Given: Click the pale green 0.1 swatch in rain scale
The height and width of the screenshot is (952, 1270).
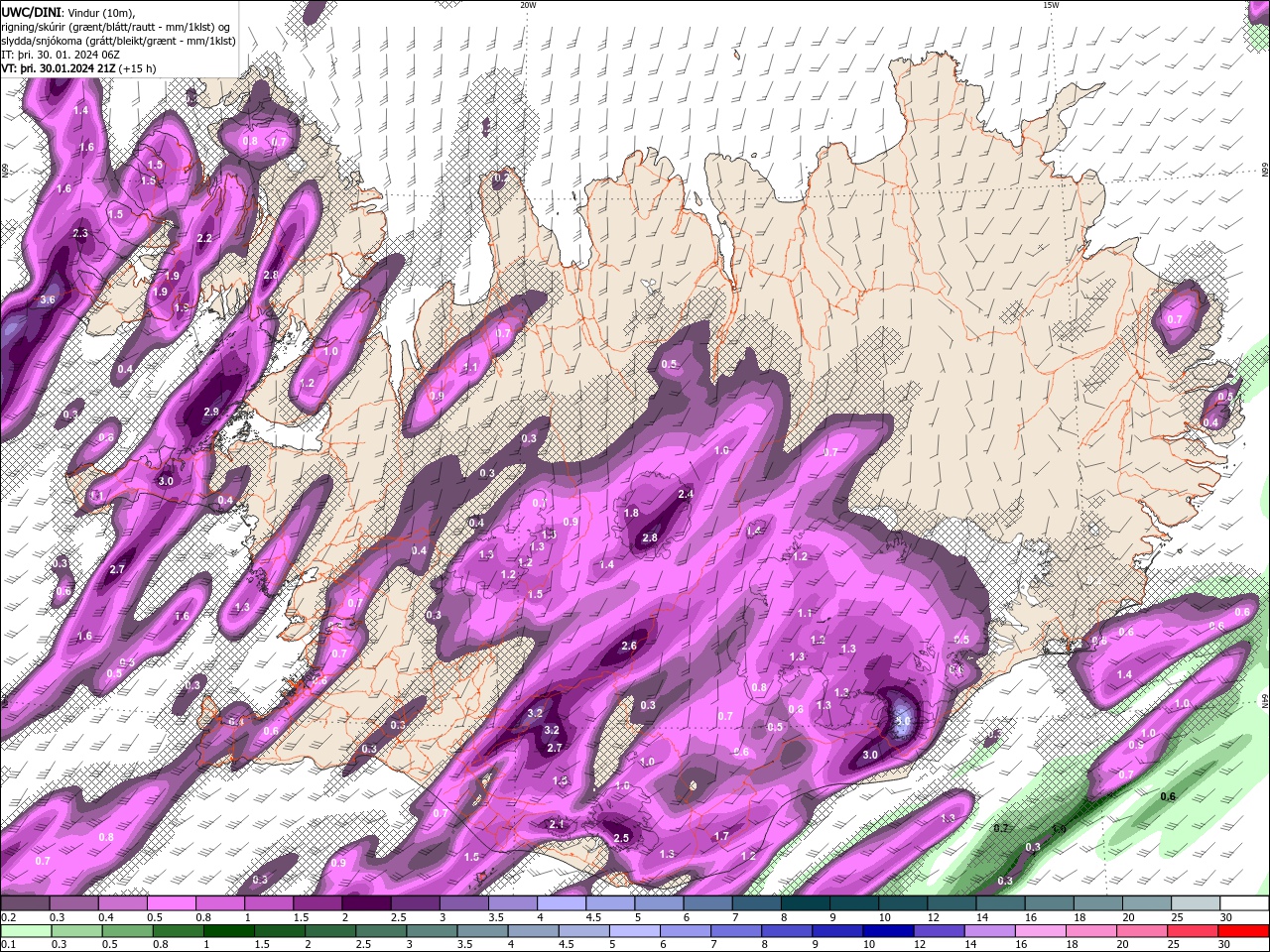Looking at the screenshot, I should [26, 931].
